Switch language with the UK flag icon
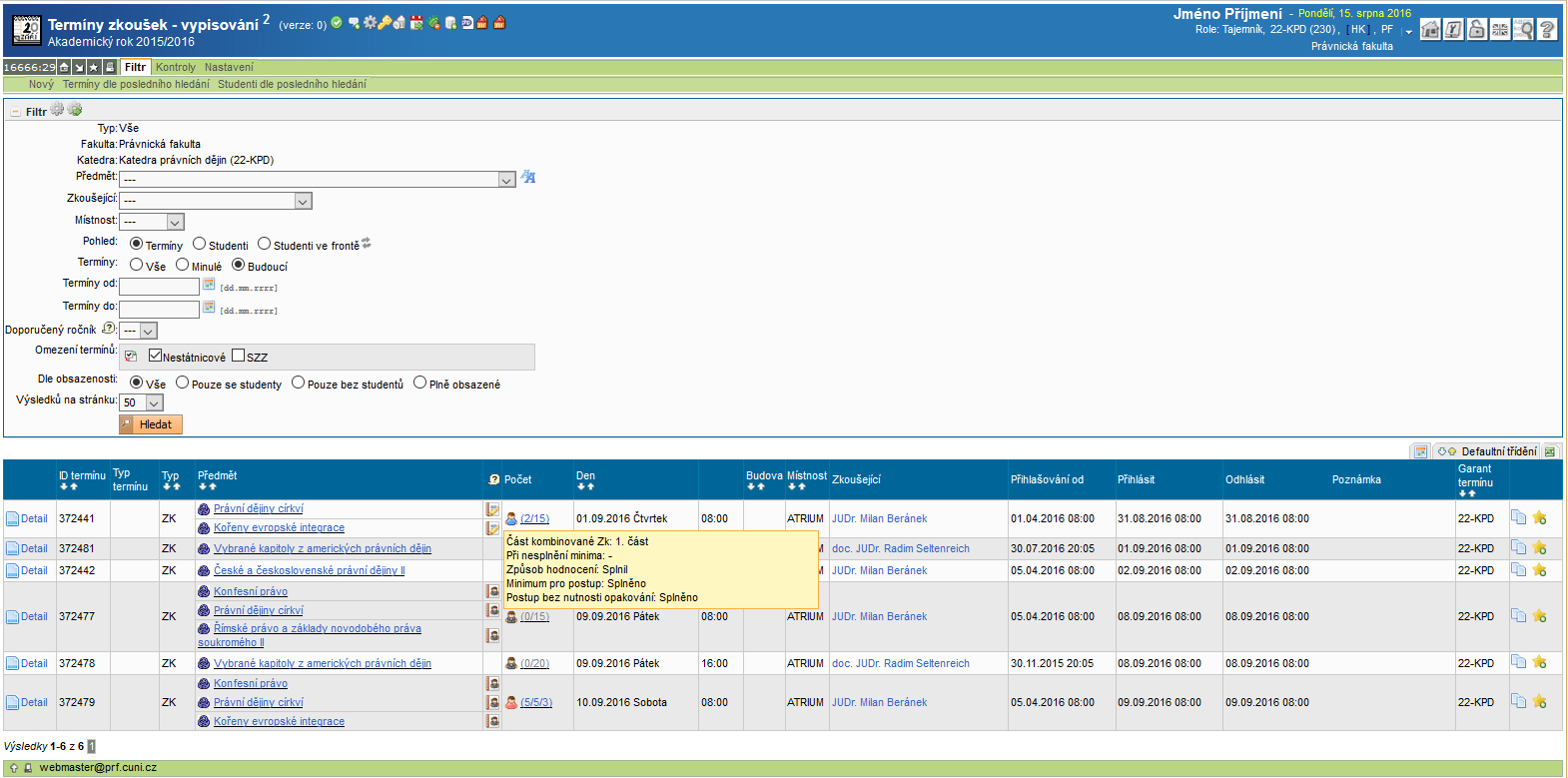The width and height of the screenshot is (1568, 778). [1500, 30]
